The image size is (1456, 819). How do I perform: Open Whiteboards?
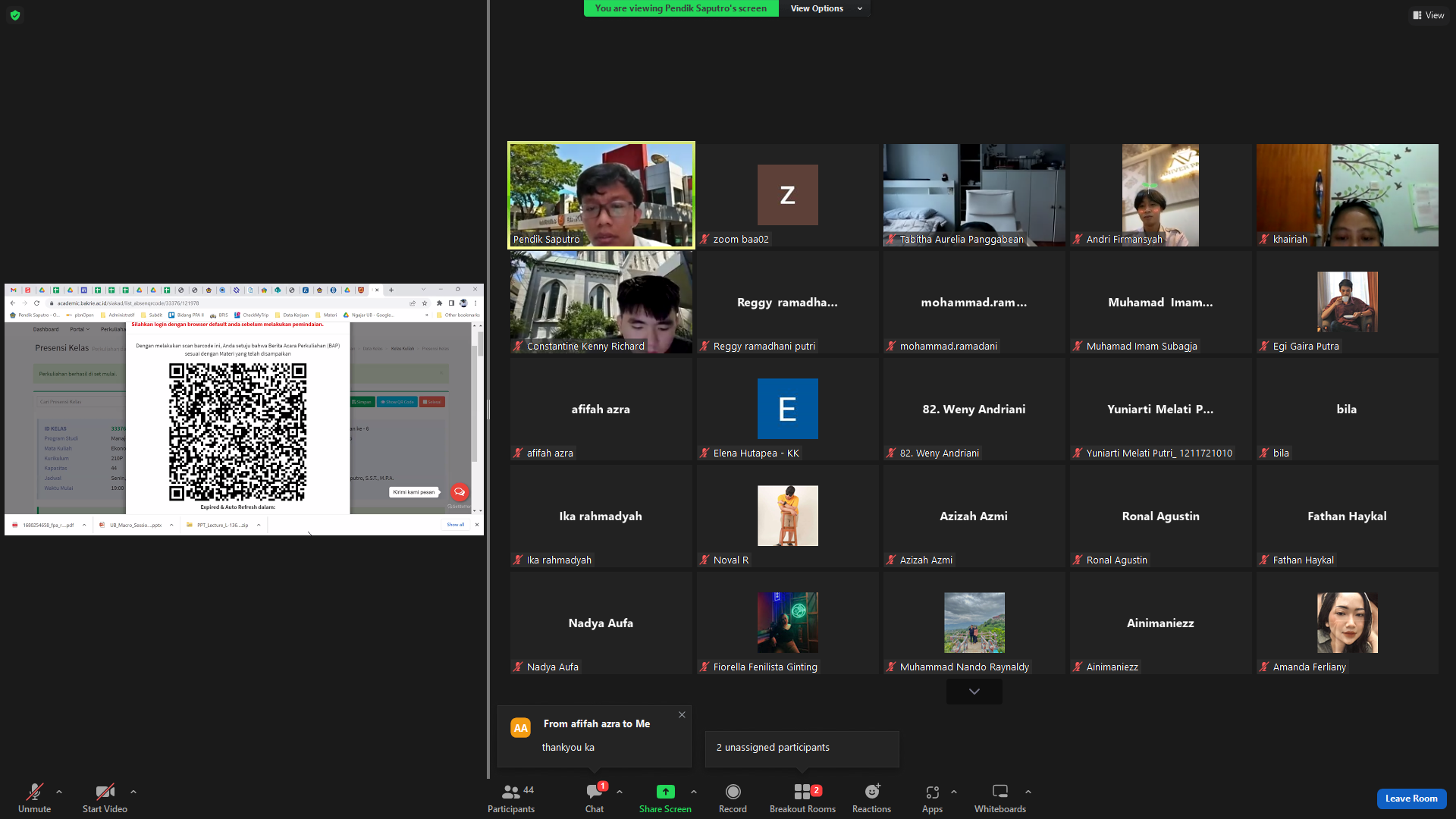[x=1000, y=798]
